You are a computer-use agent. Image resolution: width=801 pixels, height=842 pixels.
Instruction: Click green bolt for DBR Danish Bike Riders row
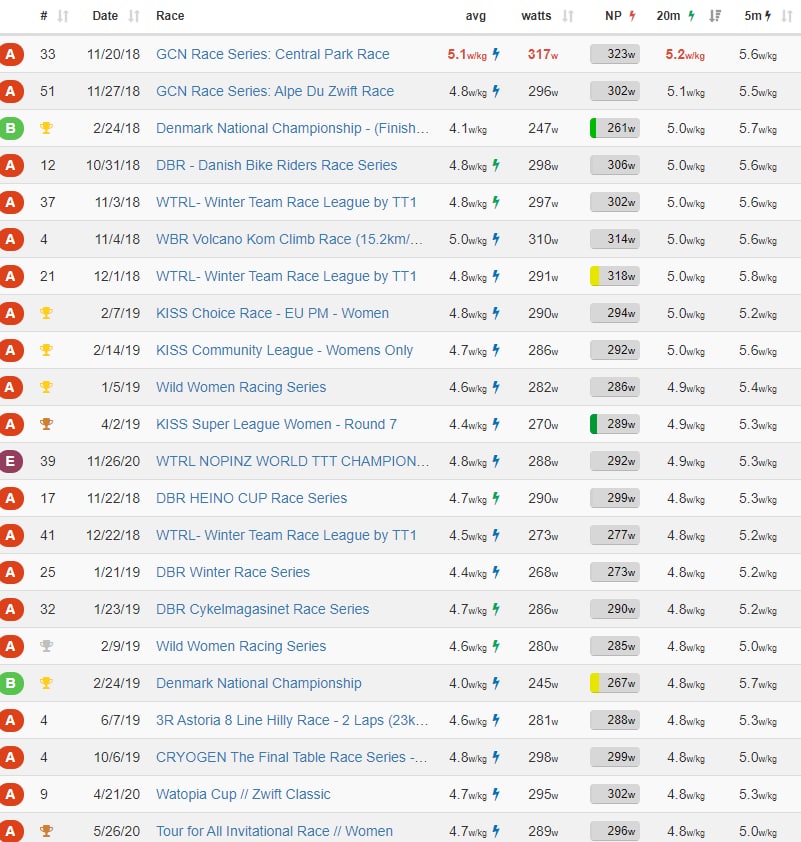pos(496,165)
